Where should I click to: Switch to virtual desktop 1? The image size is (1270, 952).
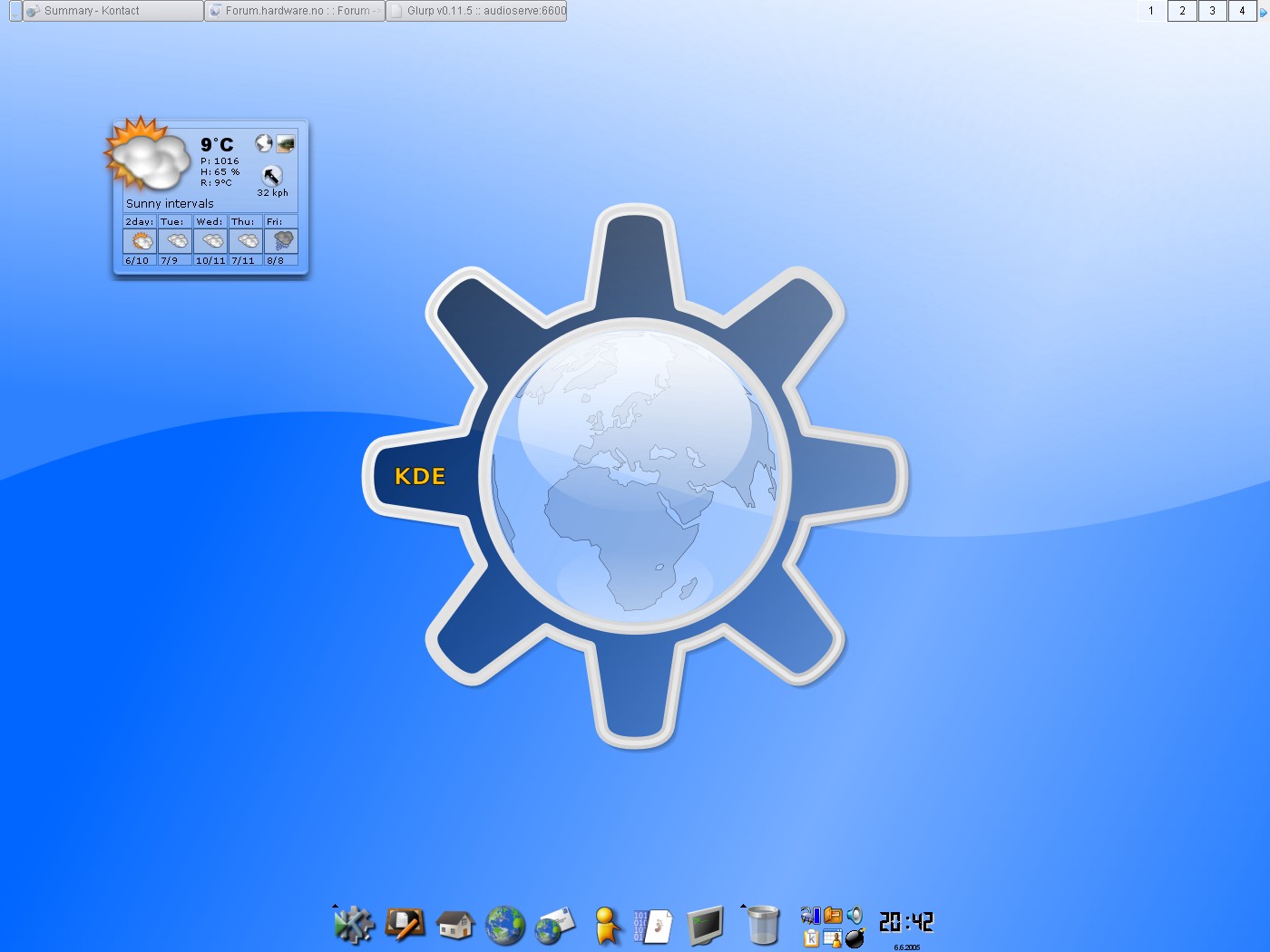point(1151,11)
